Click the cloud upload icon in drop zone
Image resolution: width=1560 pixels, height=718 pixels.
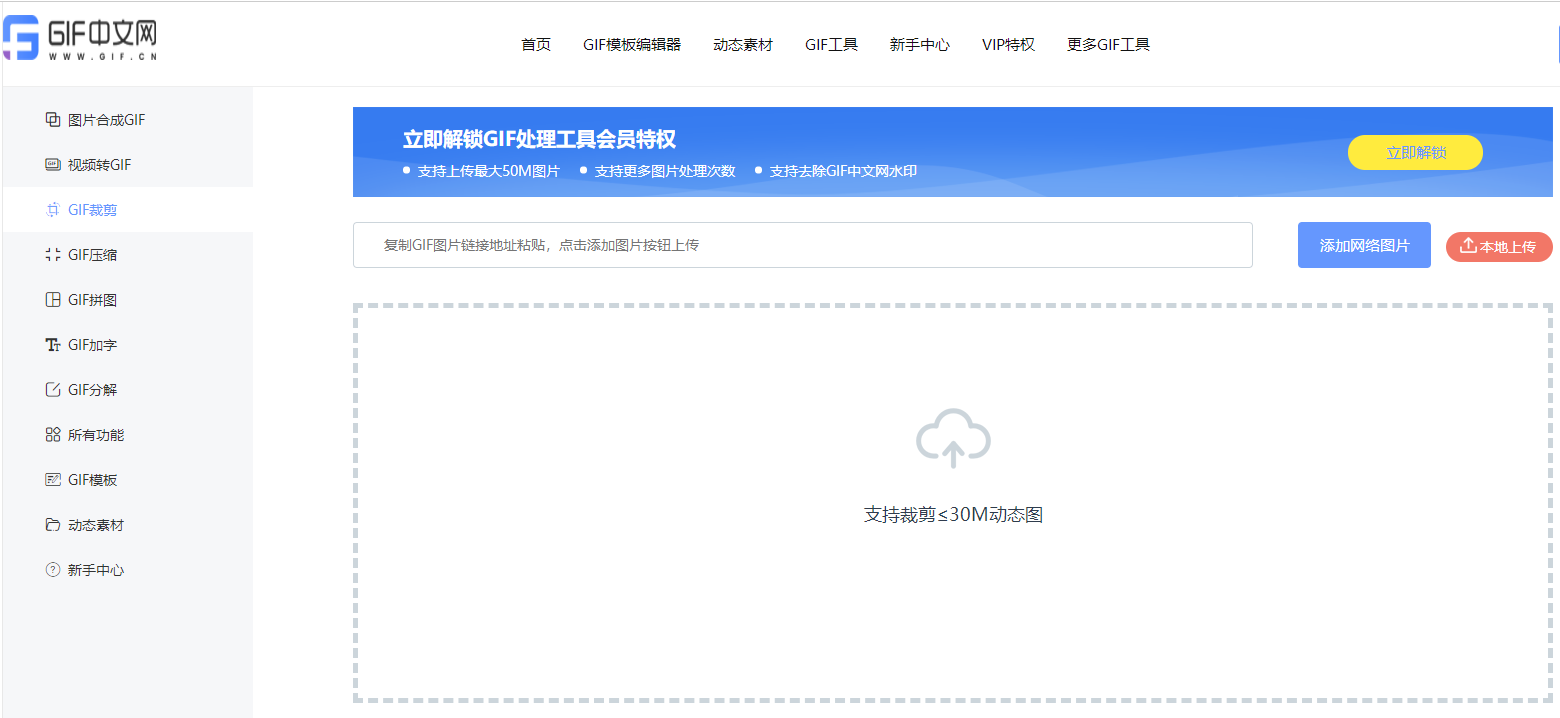click(953, 438)
